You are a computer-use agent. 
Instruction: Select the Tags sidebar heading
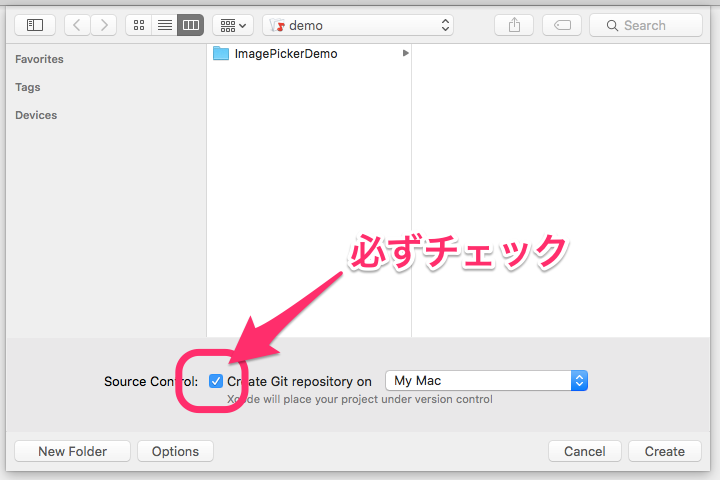pos(28,87)
